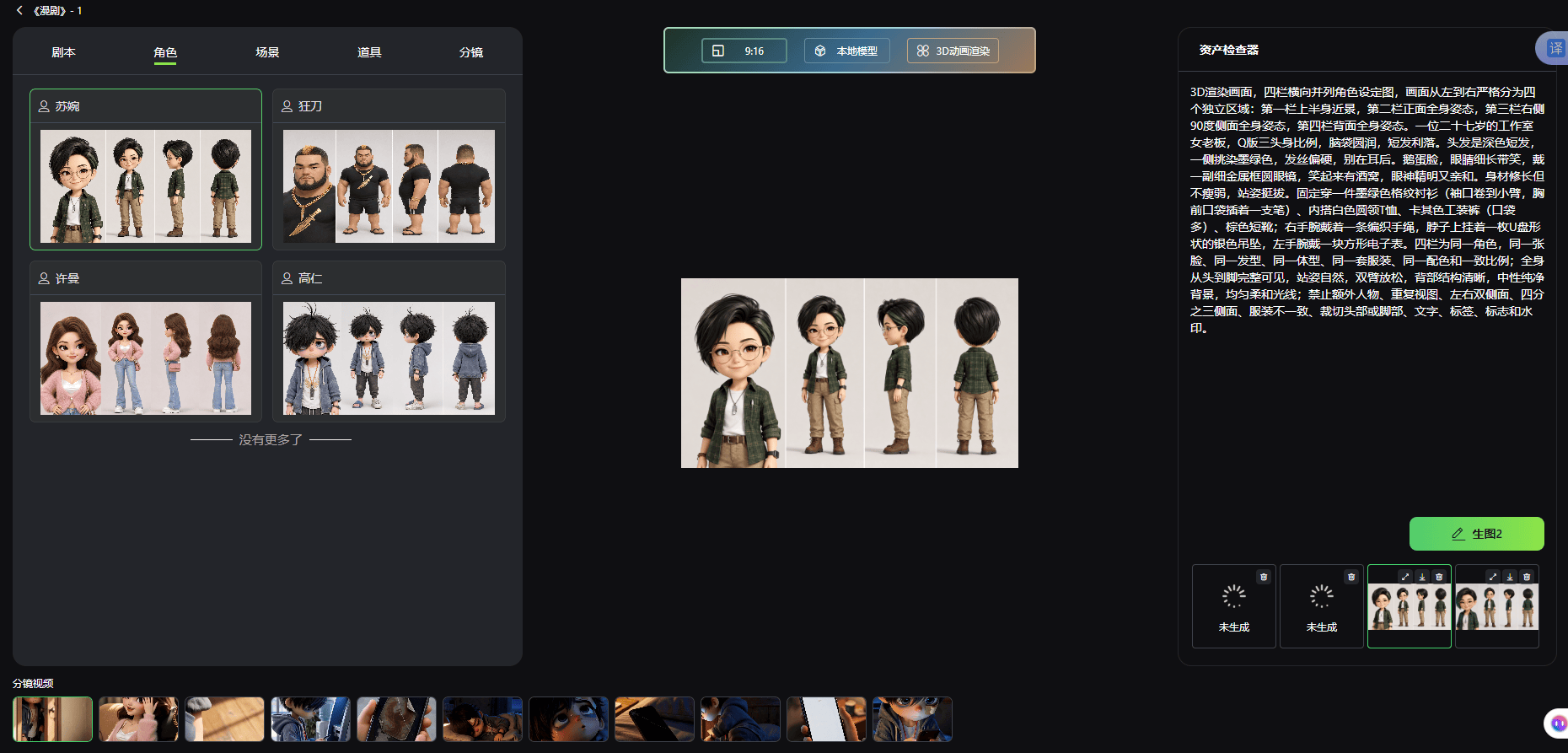
Task: Select the green-bordered generated result thumbnail
Action: 1410,608
